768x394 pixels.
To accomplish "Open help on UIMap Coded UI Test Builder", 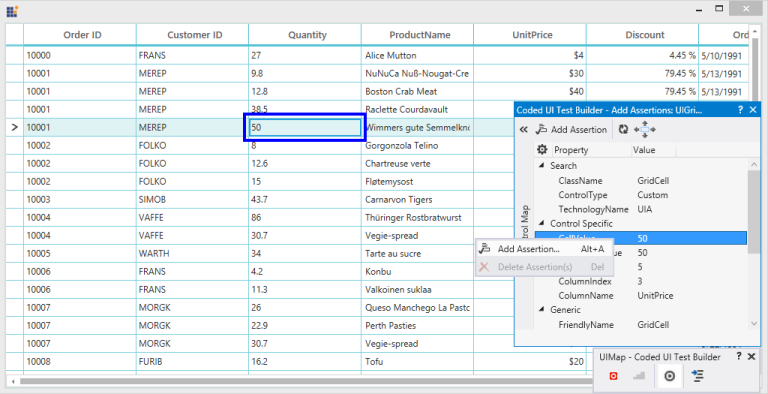I will (739, 357).
